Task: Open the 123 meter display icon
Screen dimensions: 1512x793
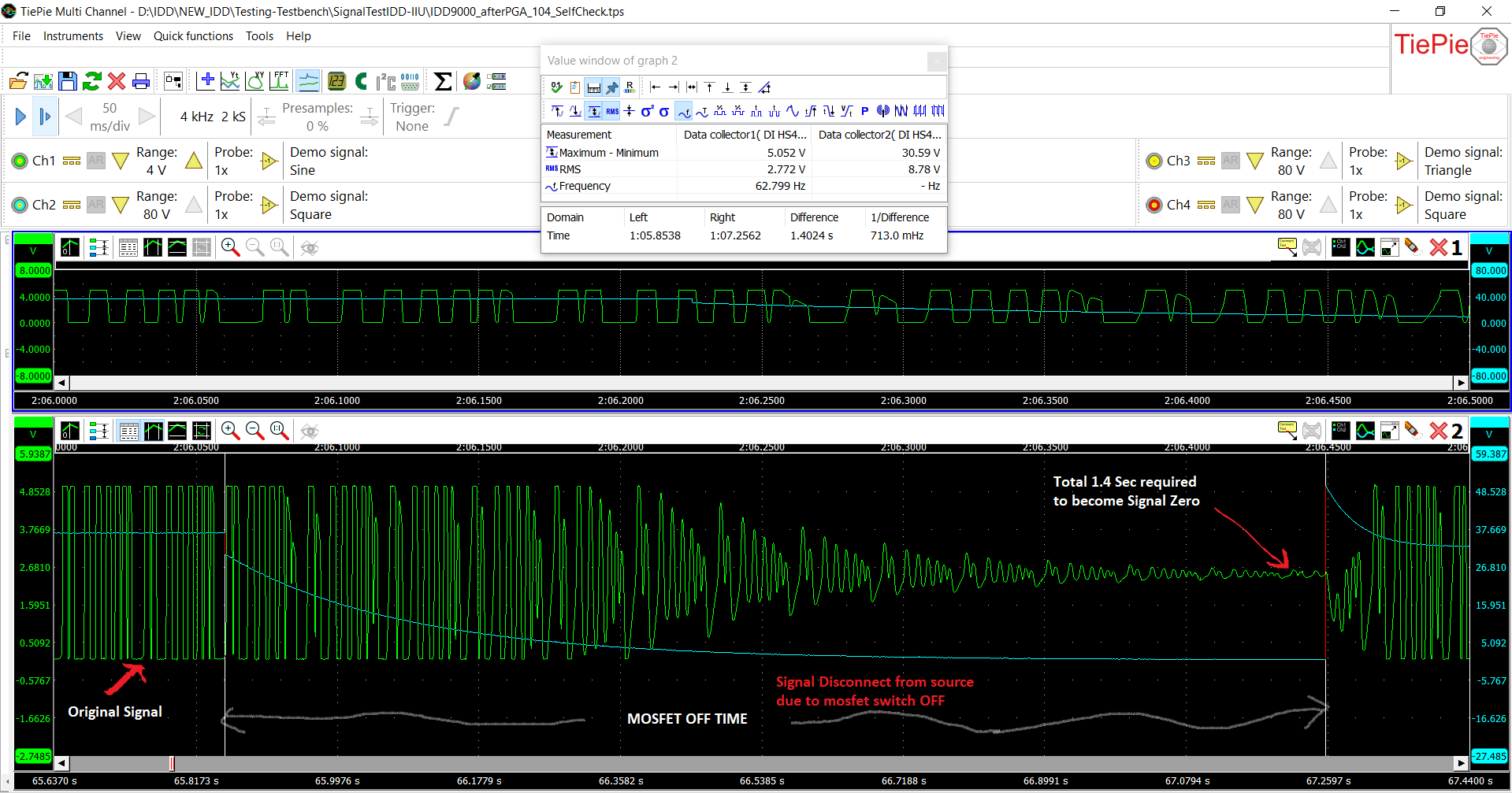Action: pos(337,81)
